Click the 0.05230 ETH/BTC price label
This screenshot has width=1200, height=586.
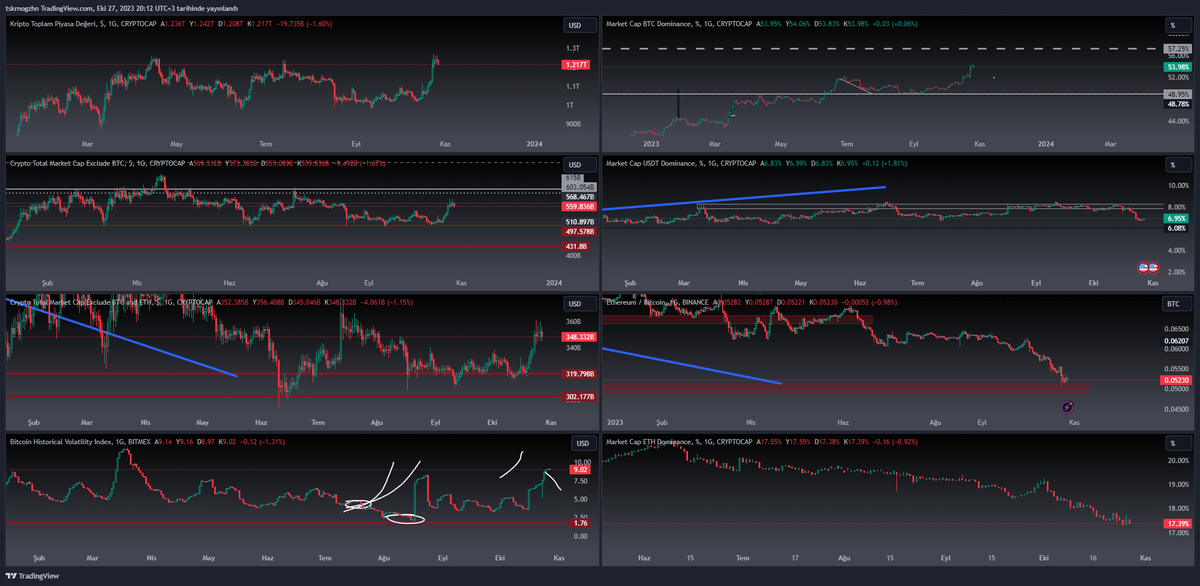(1178, 380)
